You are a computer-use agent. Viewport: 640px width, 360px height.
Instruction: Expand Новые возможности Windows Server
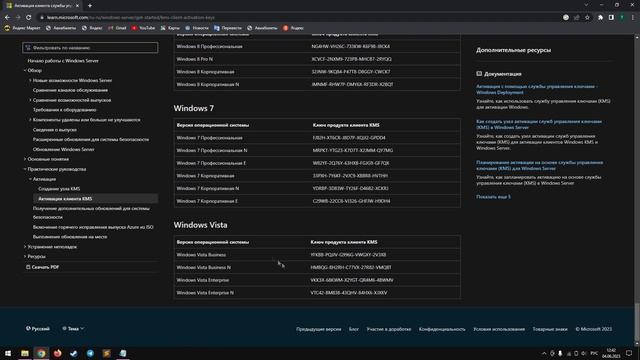point(30,80)
